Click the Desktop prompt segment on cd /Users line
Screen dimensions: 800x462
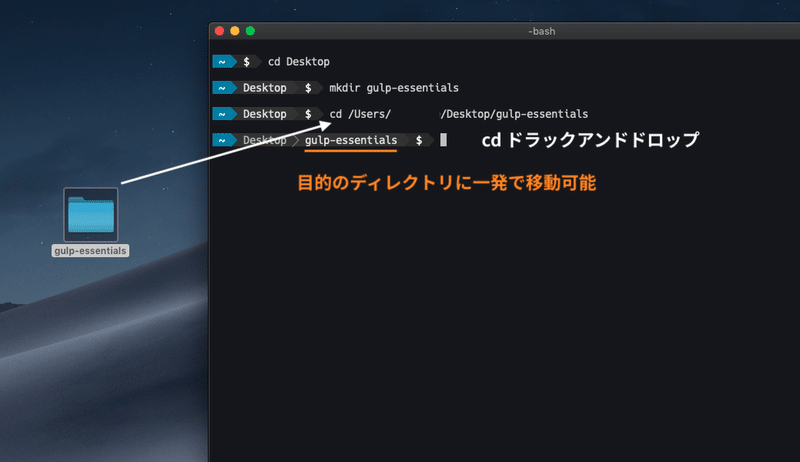(265, 114)
